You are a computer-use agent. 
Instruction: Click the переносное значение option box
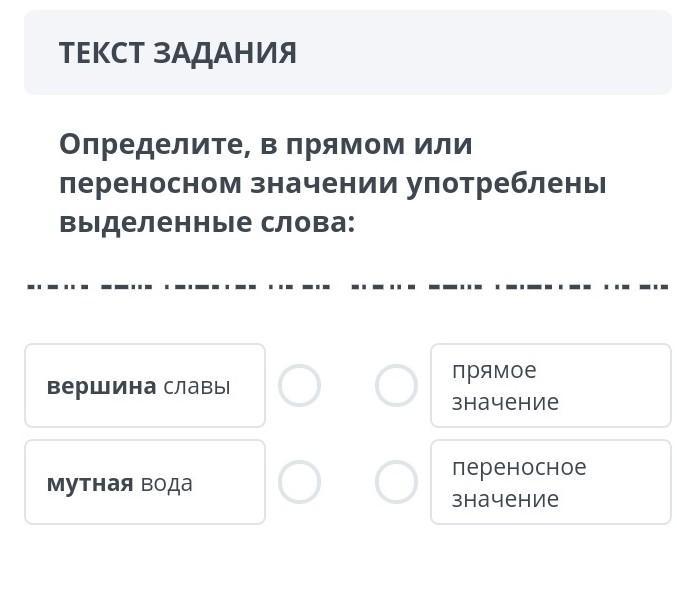[550, 482]
